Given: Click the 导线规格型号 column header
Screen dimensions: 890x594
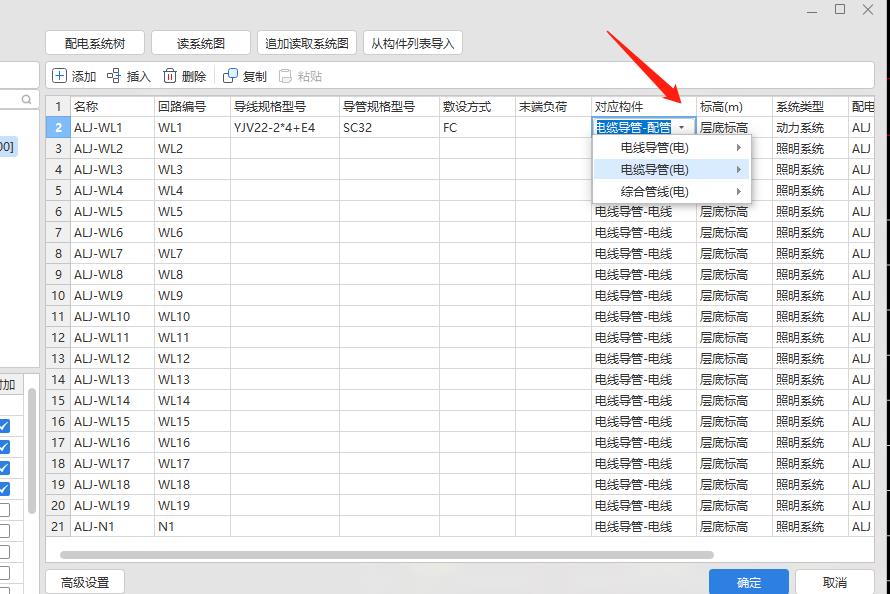Looking at the screenshot, I should pyautogui.click(x=285, y=107).
